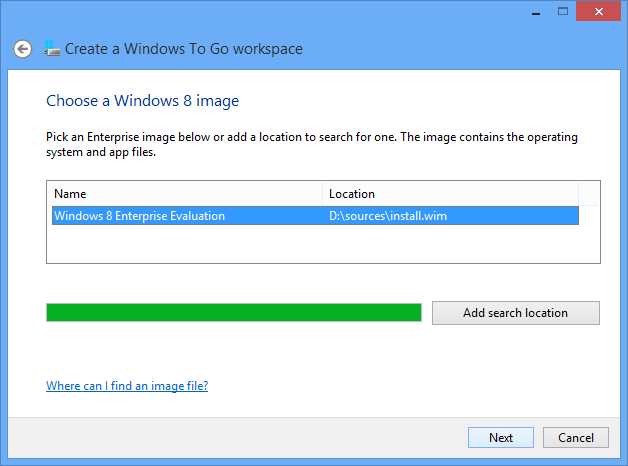Click the green search progress bar

point(233,313)
